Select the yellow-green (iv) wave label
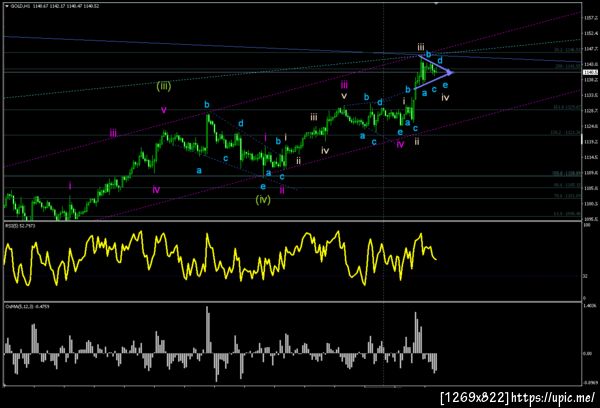 263,199
